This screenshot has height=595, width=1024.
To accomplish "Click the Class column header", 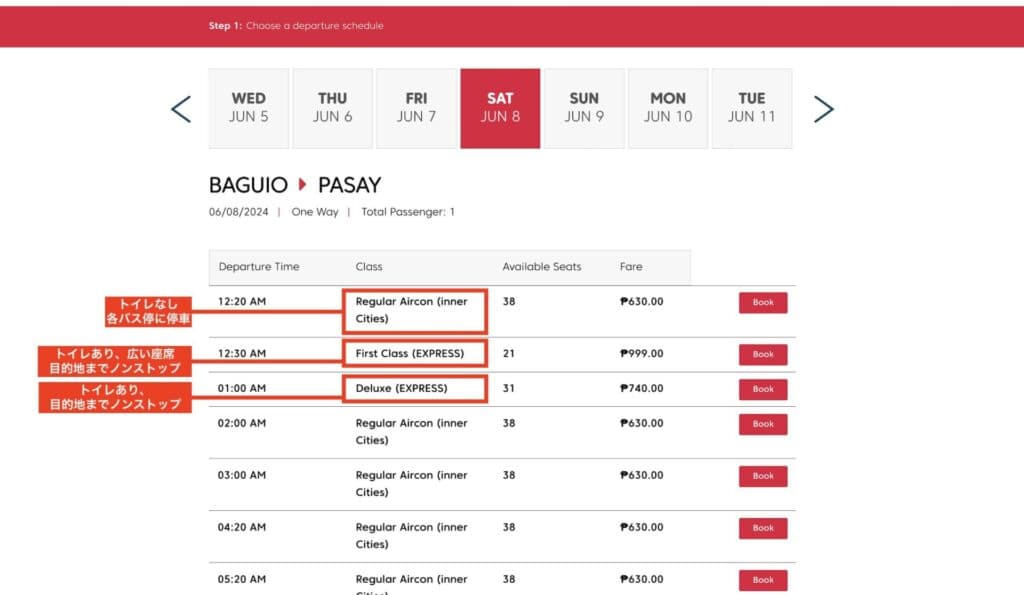I will (x=369, y=266).
